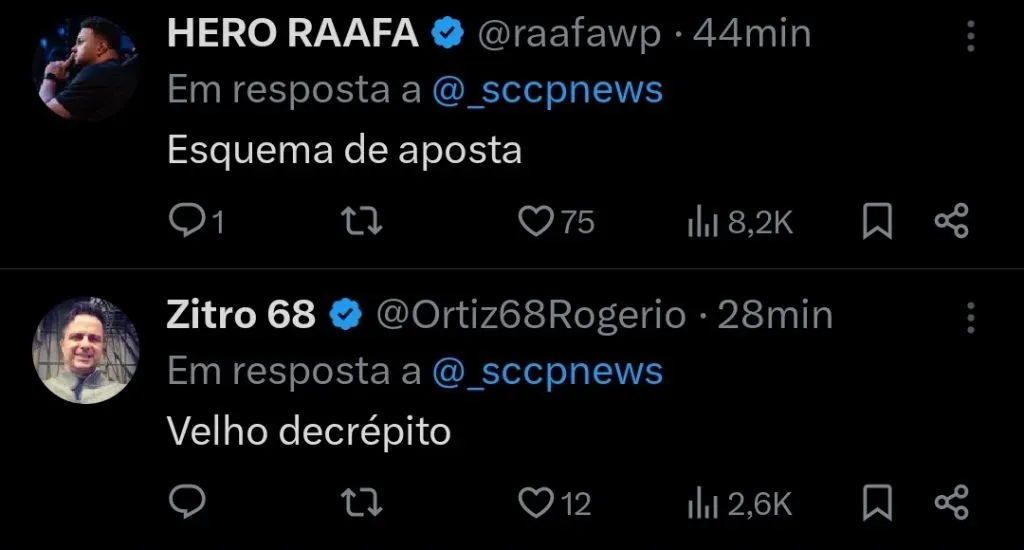The height and width of the screenshot is (550, 1024).
Task: Go to the HERO RAAFA display name
Action: 292,34
